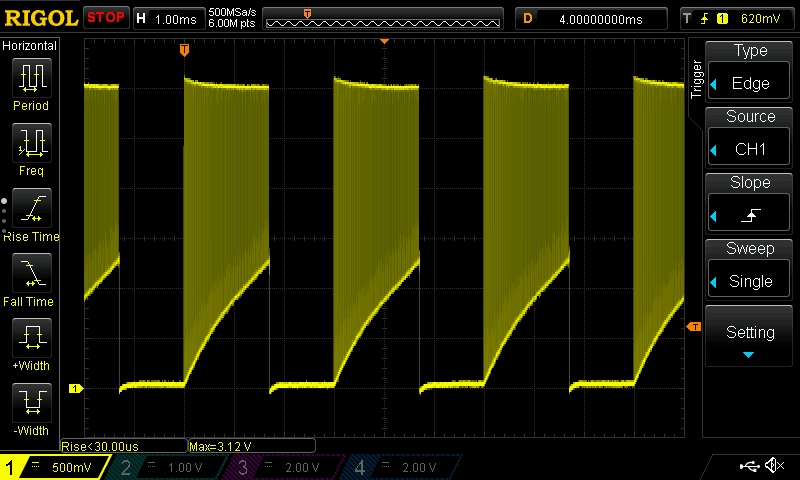Click the speaker mute icon
Viewport: 800px width, 480px height.
tap(773, 466)
